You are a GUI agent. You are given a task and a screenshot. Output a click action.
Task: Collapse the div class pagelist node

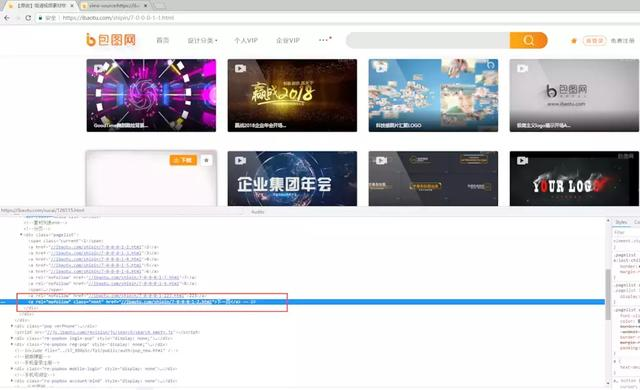tap(21, 235)
